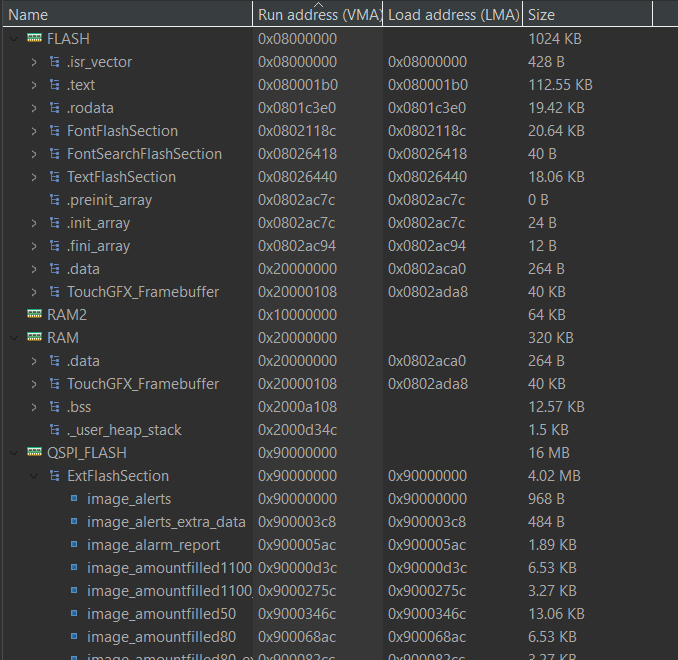Click the TextFlashSection section icon
This screenshot has height=660, width=678.
tap(54, 176)
